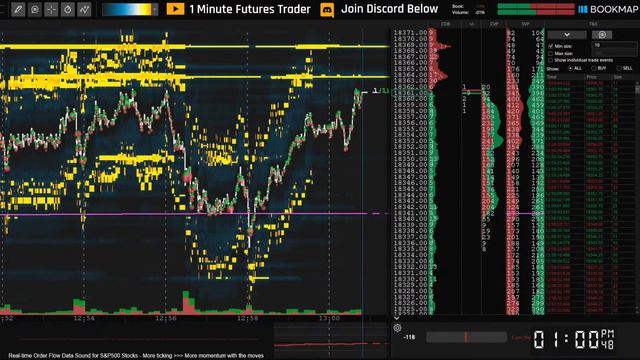This screenshot has width=640, height=360.
Task: Select the SELL radio button
Action: [x=619, y=68]
